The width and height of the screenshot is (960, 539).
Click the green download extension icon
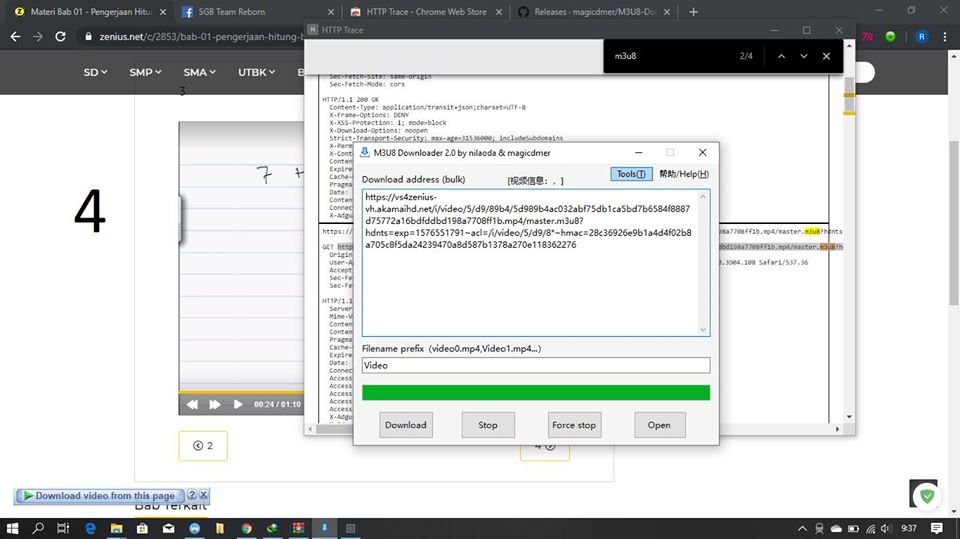890,37
